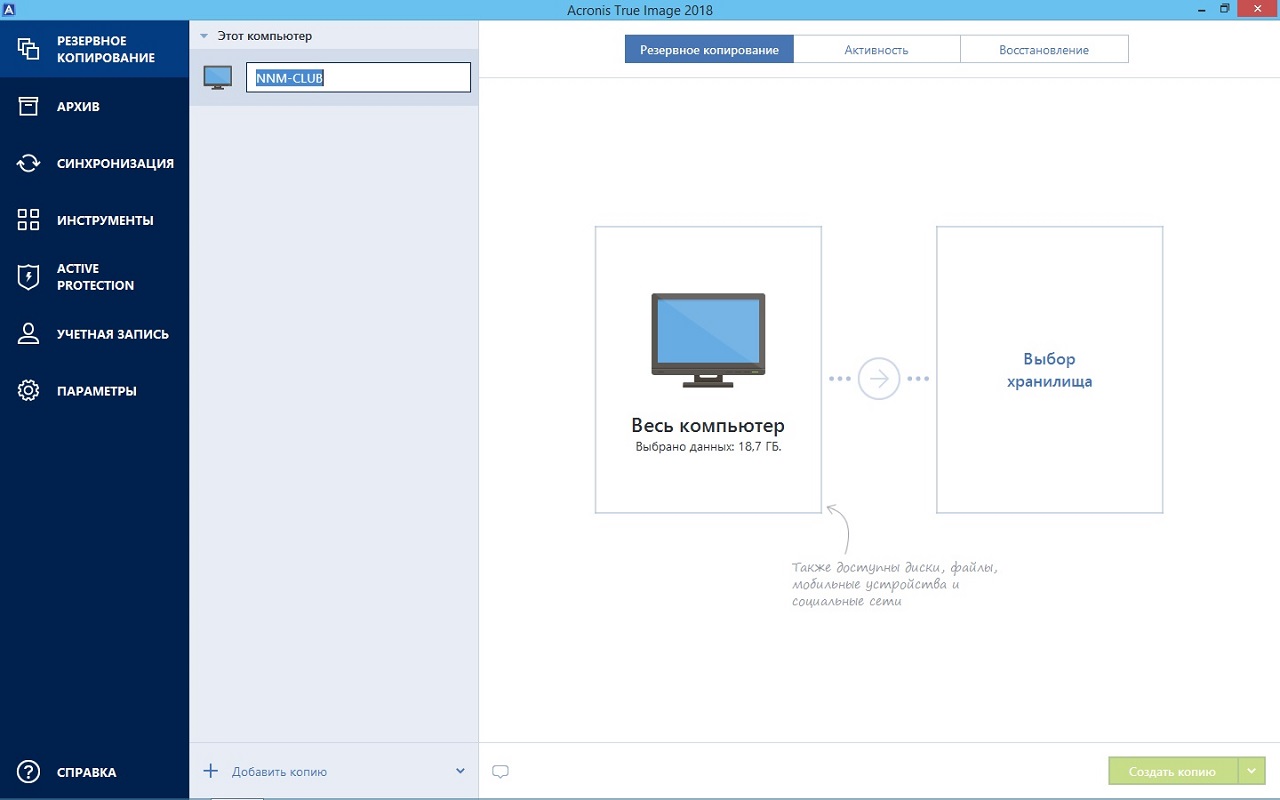Click the computer icon beside NNM-CLUB backup
The height and width of the screenshot is (800, 1280).
pos(217,78)
